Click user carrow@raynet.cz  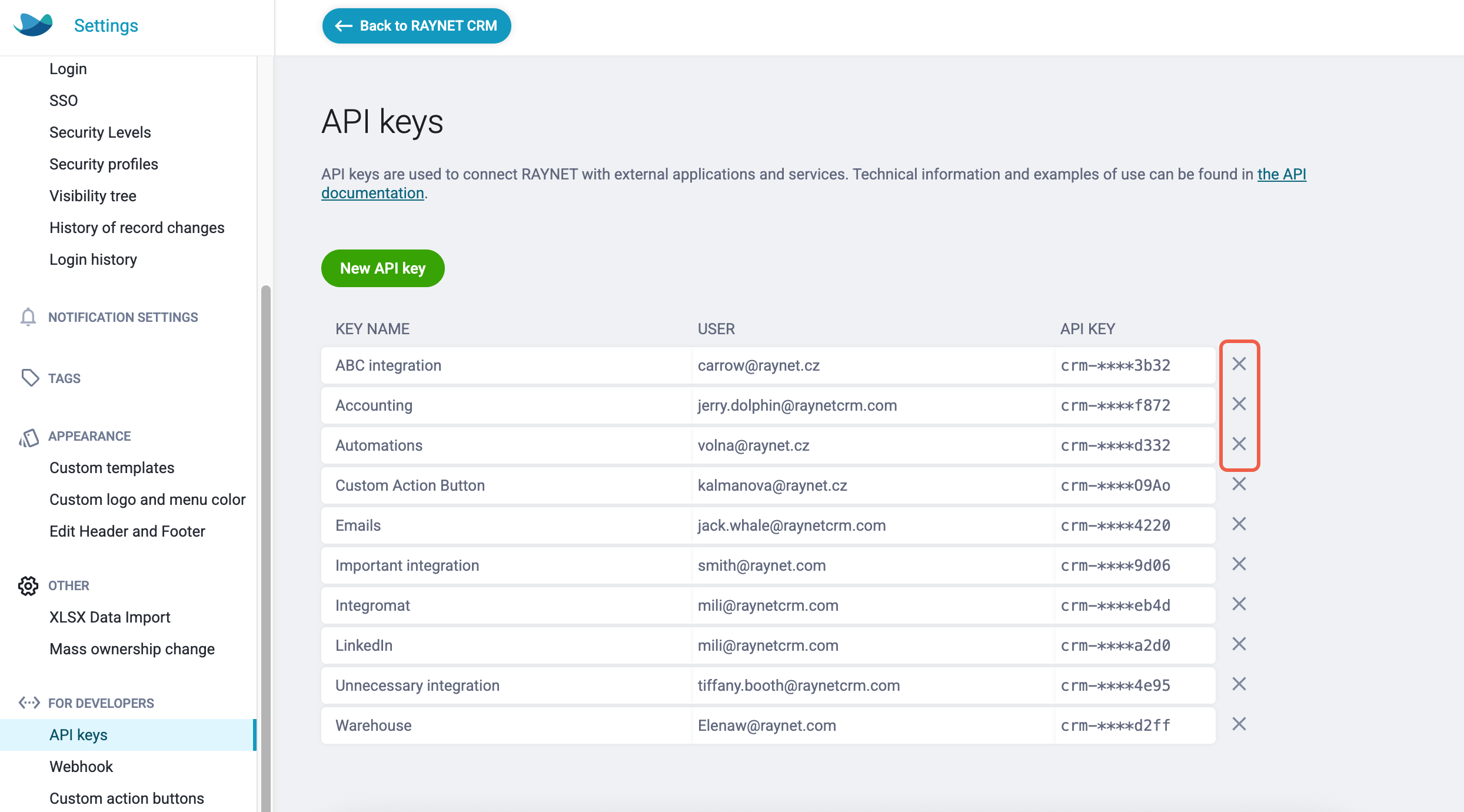point(758,365)
